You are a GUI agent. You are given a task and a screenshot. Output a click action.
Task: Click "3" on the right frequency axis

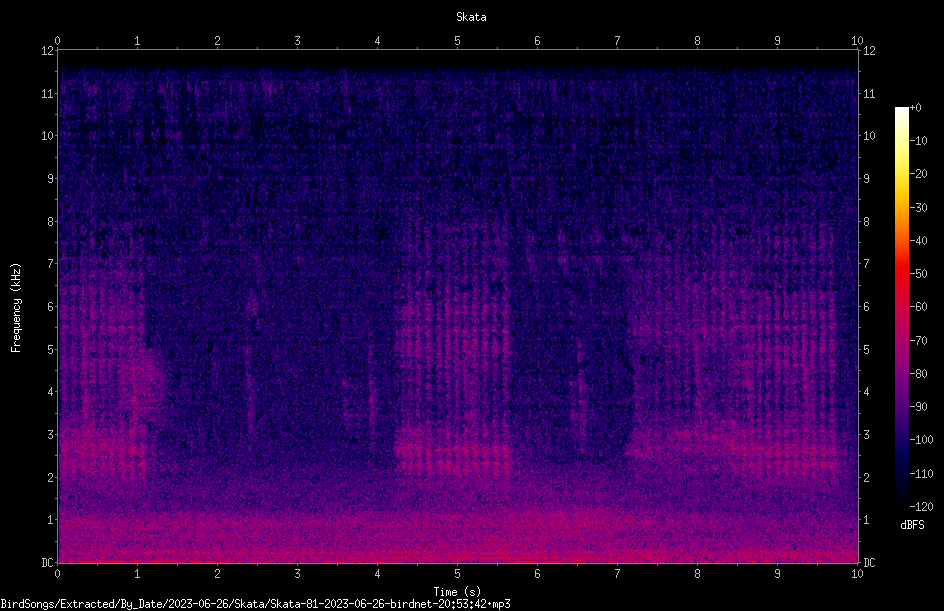pyautogui.click(x=866, y=435)
